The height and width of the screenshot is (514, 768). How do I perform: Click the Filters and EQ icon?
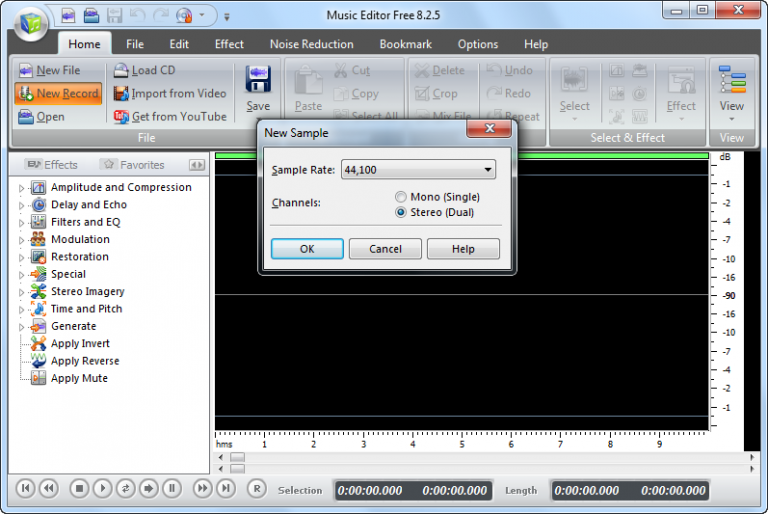[x=38, y=222]
